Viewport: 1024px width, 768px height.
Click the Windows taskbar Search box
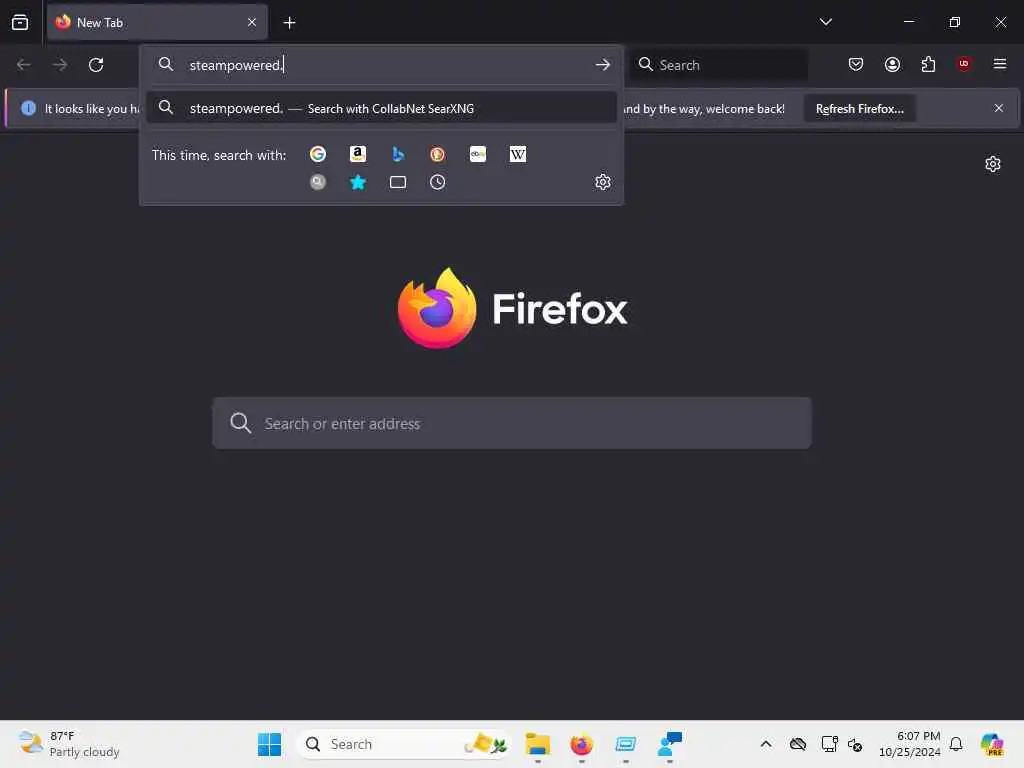[404, 744]
